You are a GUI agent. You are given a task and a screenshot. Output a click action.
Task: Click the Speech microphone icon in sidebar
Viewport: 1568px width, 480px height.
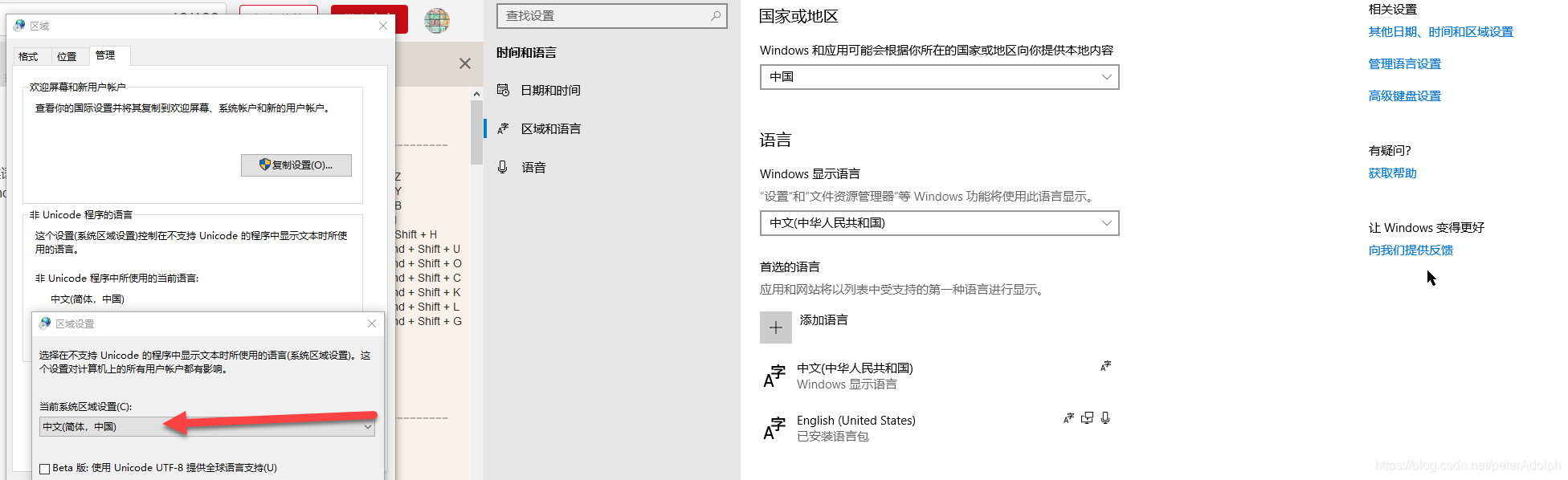pyautogui.click(x=503, y=167)
